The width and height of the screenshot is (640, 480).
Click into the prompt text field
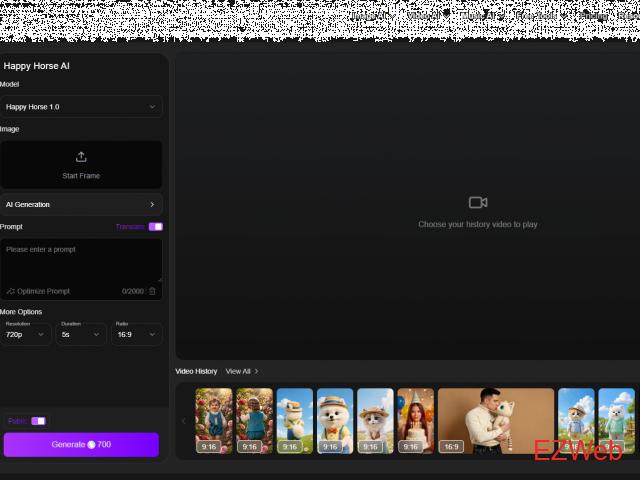[81, 260]
